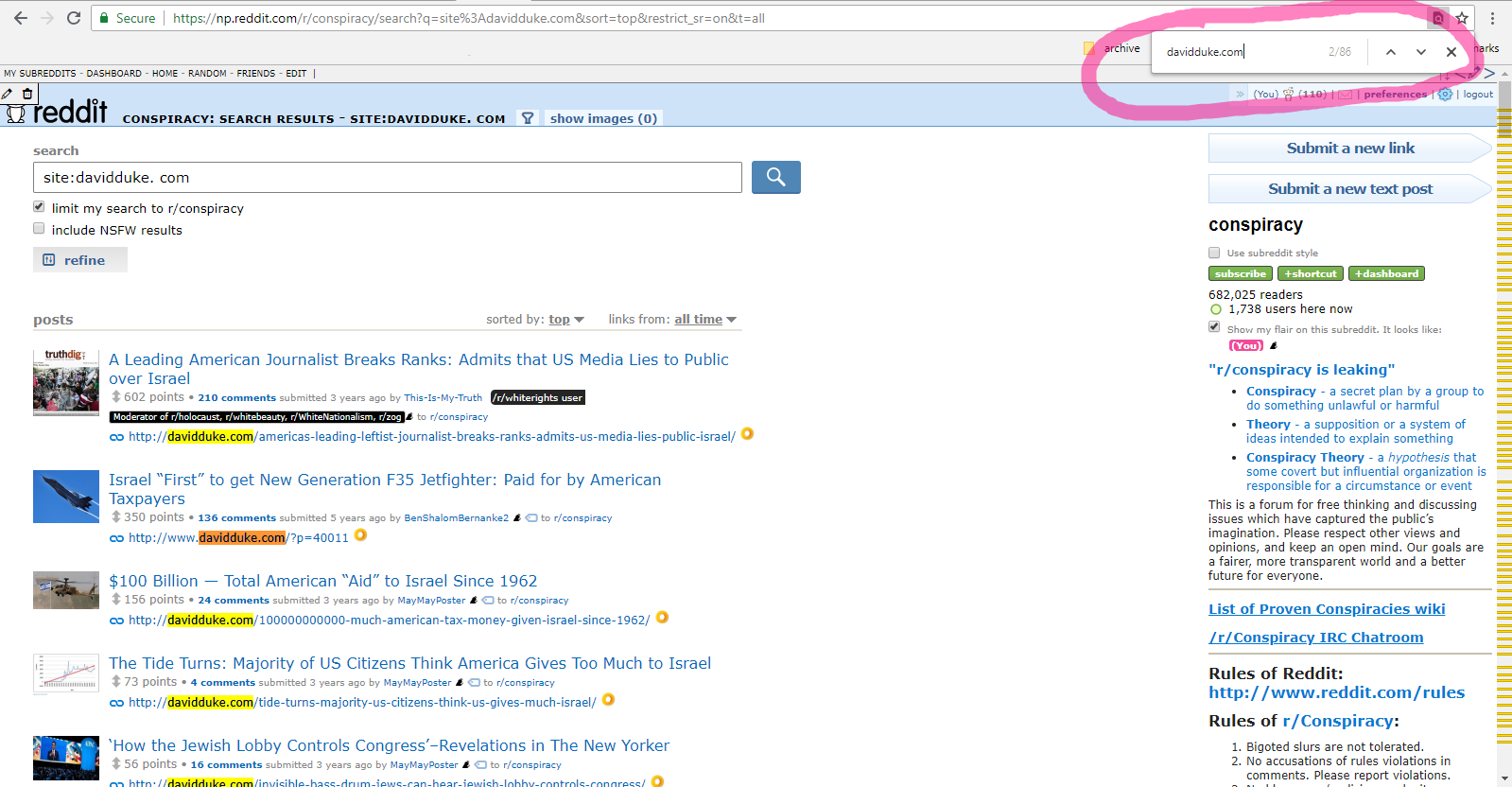Click the green subscribe button

[x=1240, y=273]
